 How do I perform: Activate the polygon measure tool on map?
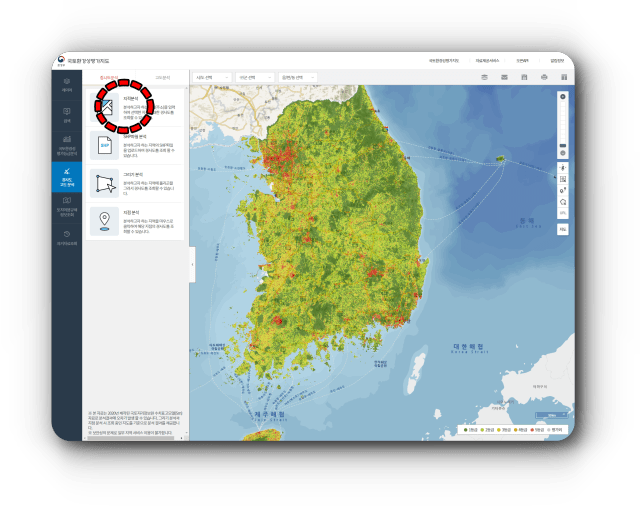tap(563, 202)
